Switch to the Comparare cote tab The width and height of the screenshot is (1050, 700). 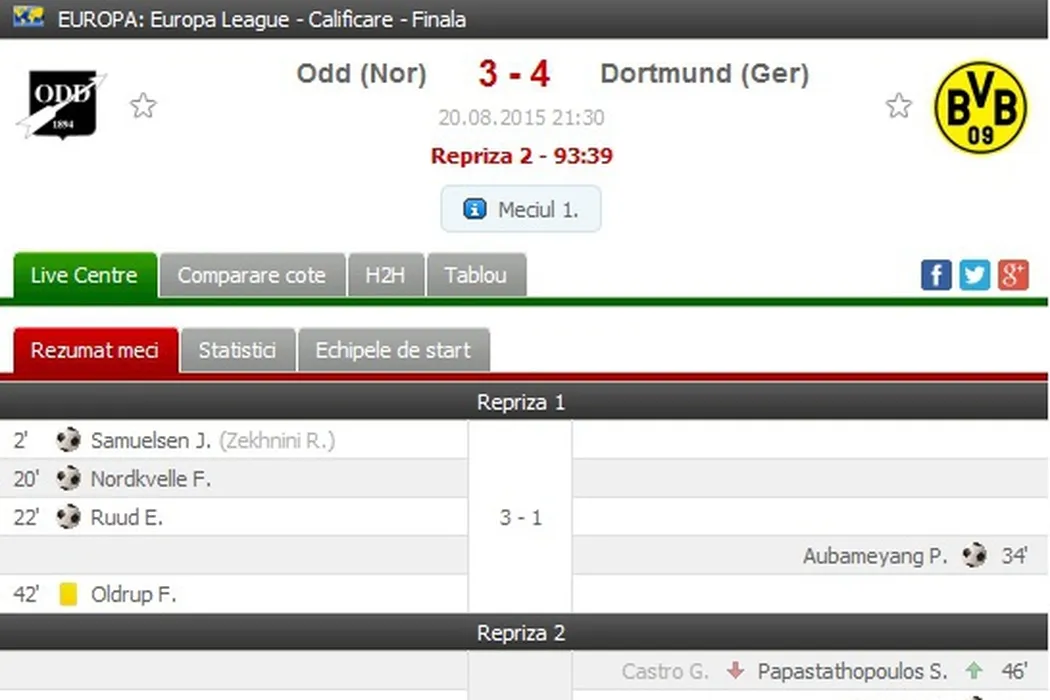[251, 276]
